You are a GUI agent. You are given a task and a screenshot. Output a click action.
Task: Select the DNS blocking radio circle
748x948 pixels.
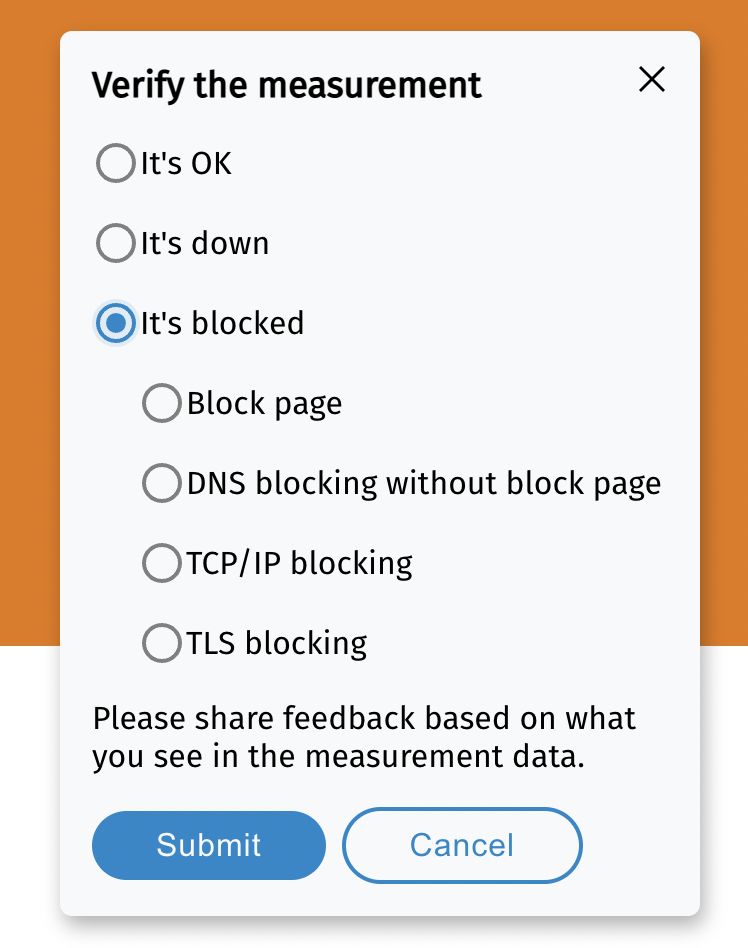pyautogui.click(x=162, y=483)
